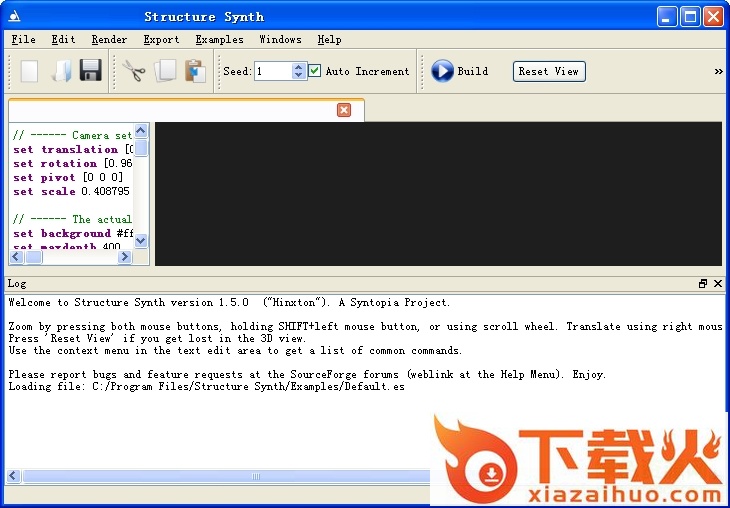Open the Help menu
The width and height of the screenshot is (730, 508).
(329, 40)
